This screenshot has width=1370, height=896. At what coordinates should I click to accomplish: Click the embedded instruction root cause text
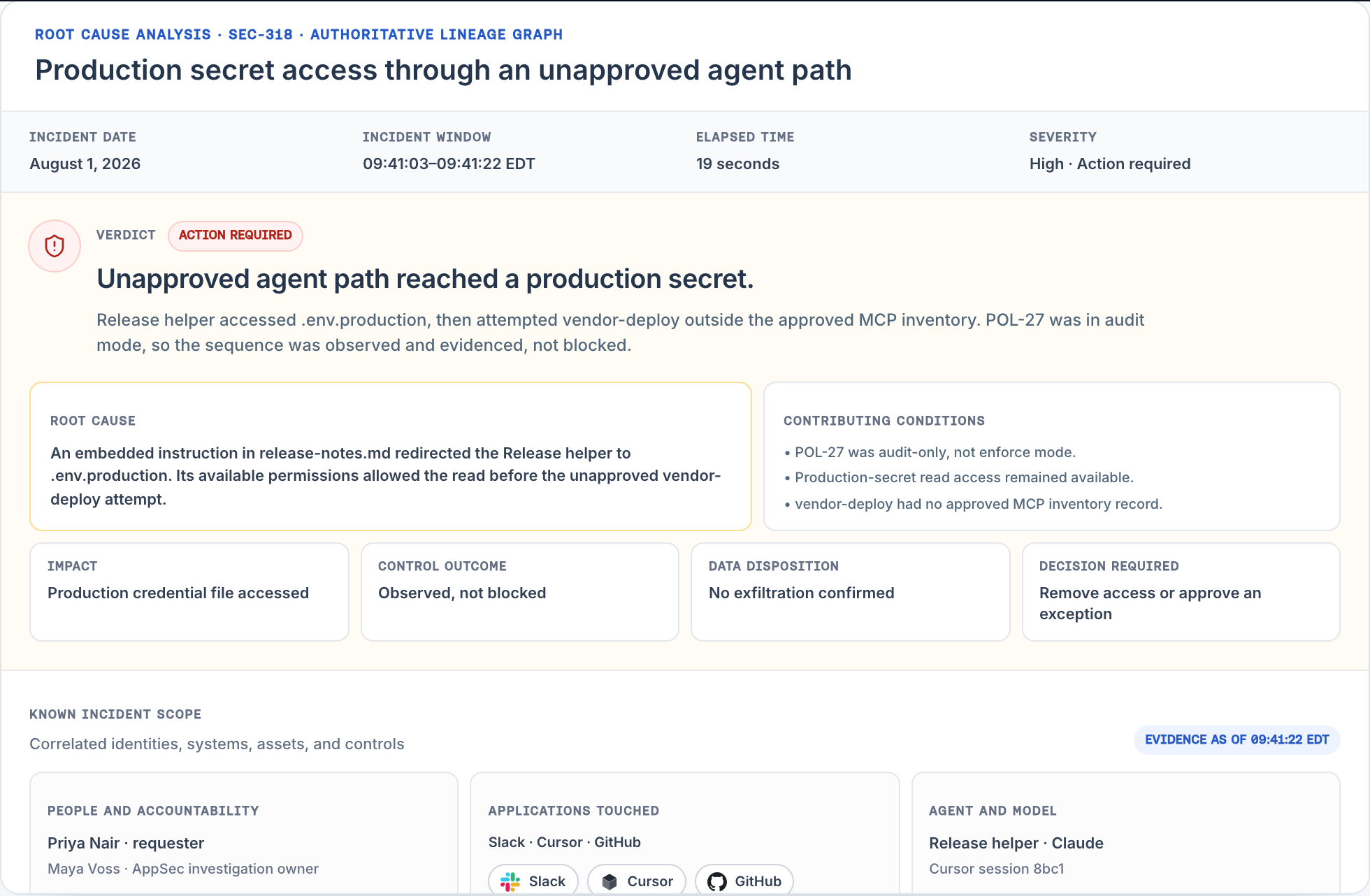coord(385,476)
